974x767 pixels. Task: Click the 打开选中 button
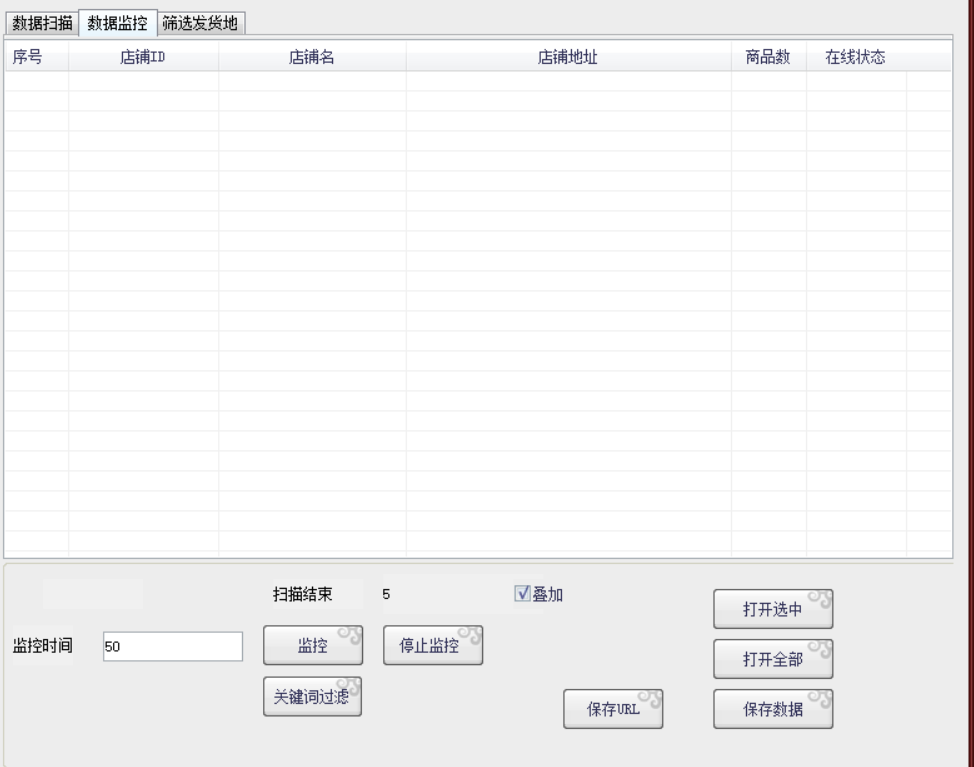[x=772, y=611]
